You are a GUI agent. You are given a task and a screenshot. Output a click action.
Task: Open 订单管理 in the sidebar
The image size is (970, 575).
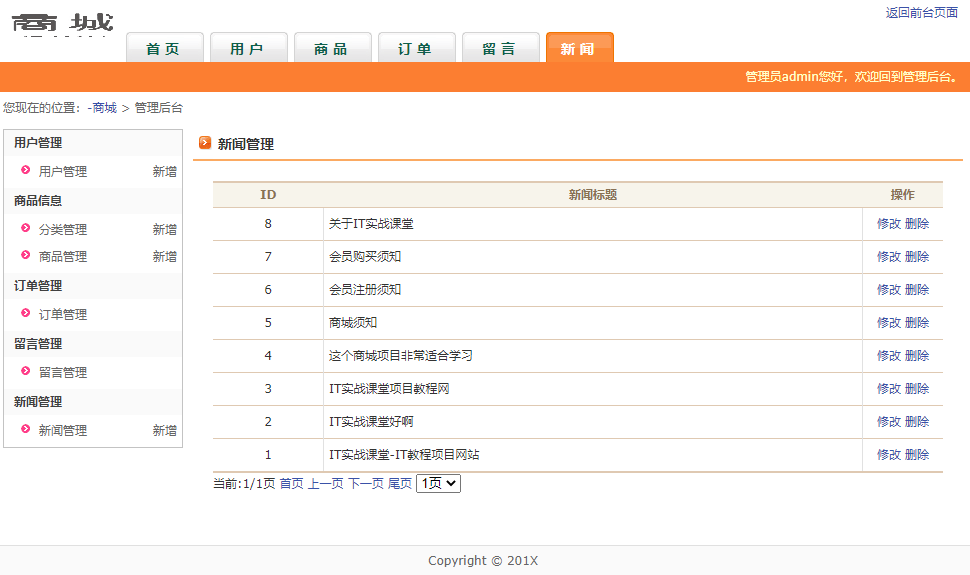[62, 314]
